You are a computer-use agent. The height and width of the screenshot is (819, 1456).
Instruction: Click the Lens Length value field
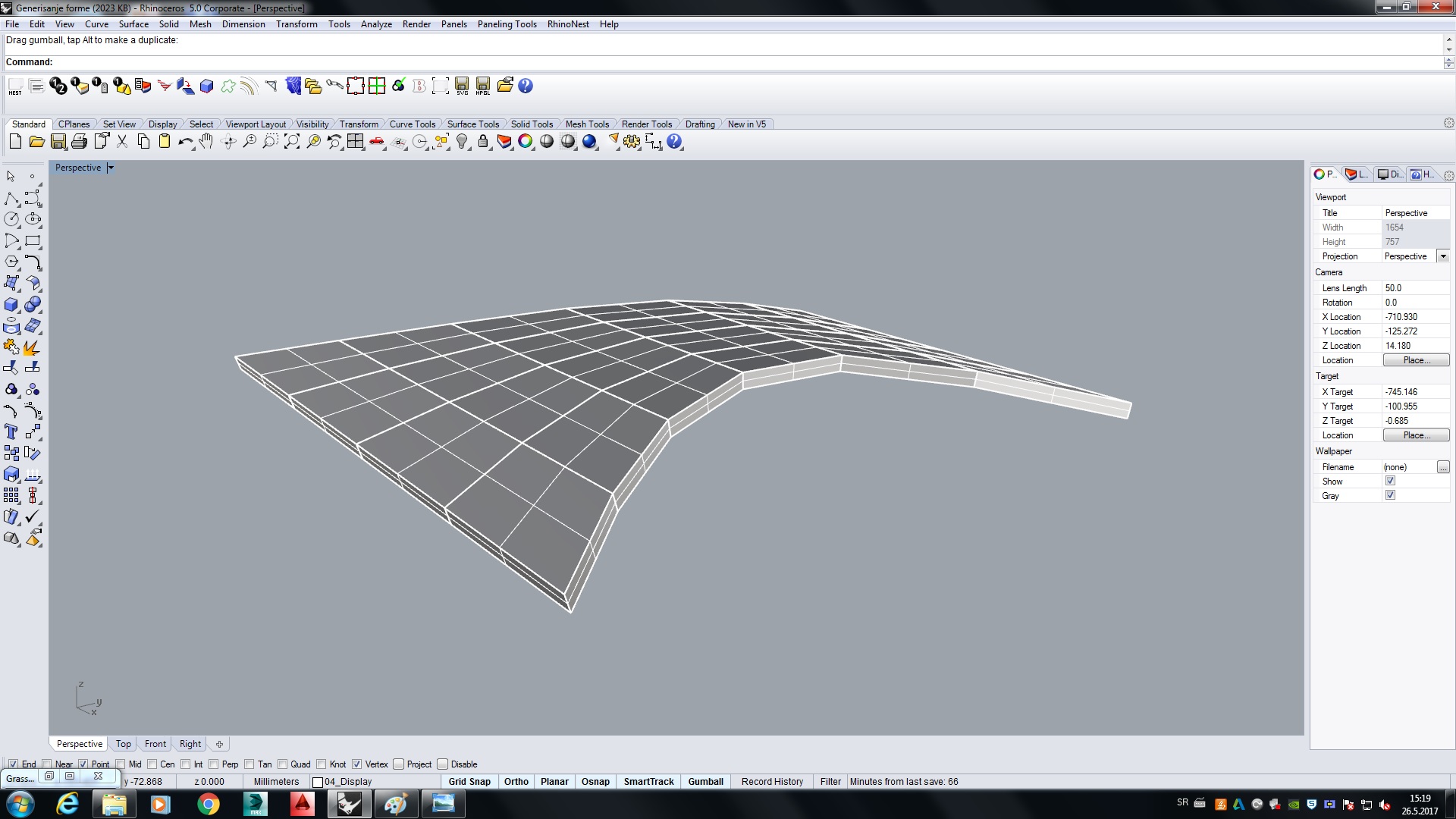pos(1415,288)
